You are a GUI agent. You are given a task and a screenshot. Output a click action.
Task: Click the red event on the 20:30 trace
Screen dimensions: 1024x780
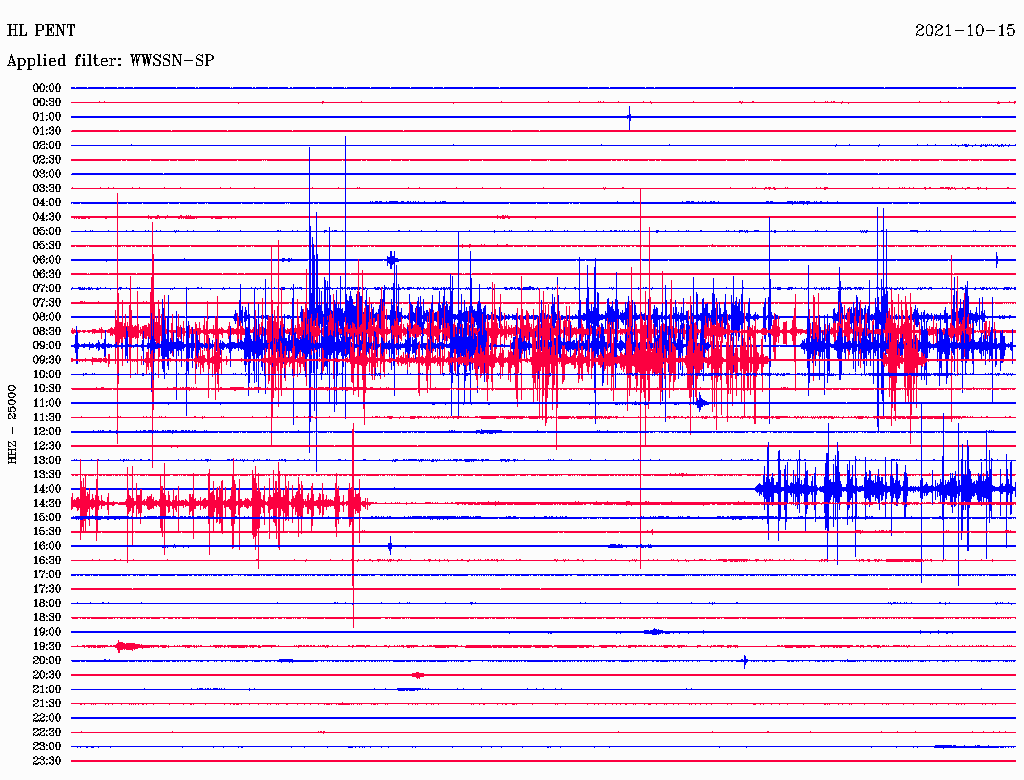pyautogui.click(x=418, y=675)
